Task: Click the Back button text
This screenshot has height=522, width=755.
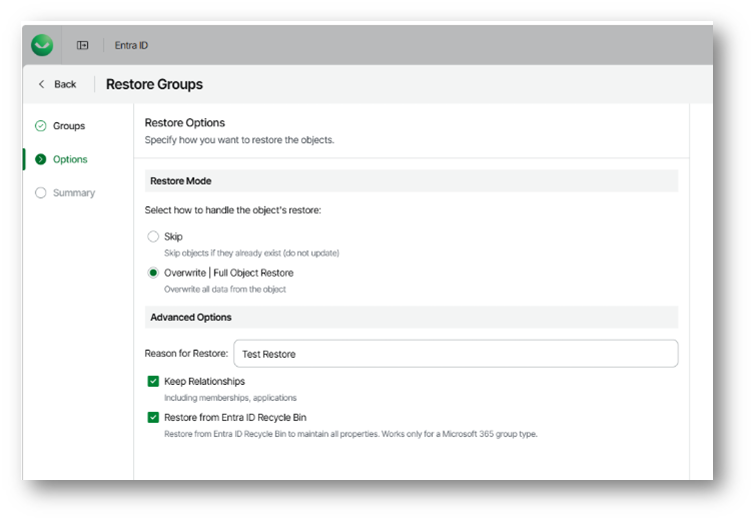Action: pyautogui.click(x=65, y=84)
